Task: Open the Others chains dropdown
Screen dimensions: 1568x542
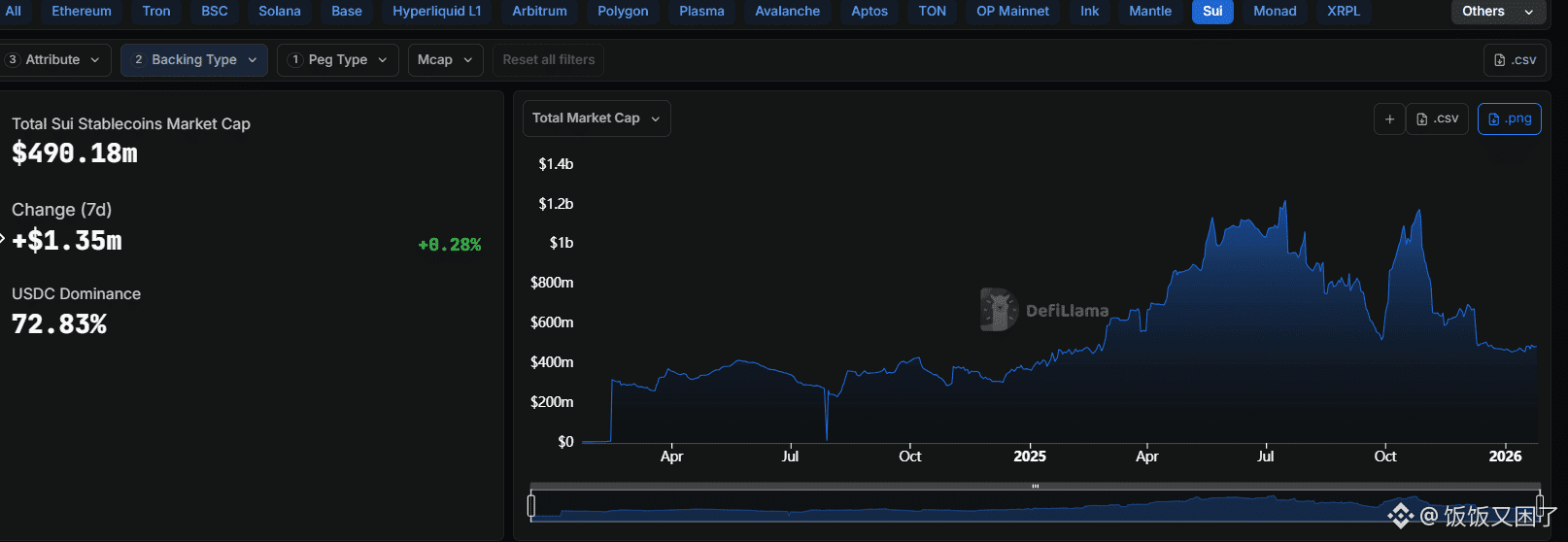Action: coord(1497,12)
